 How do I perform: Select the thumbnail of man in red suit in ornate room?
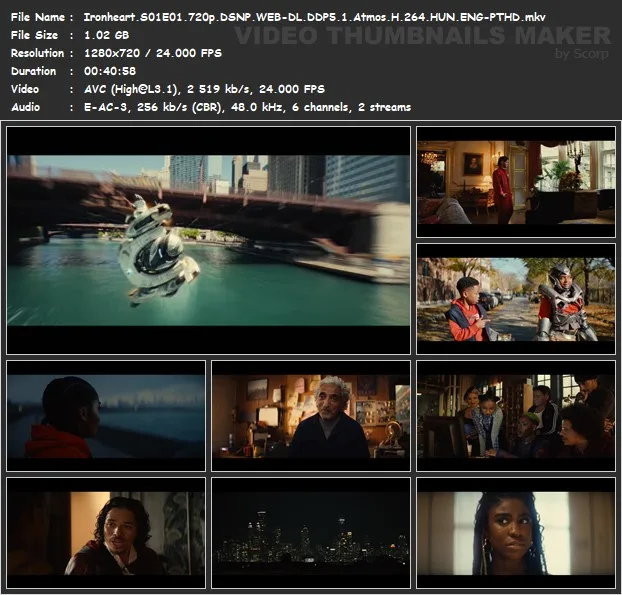tap(516, 182)
